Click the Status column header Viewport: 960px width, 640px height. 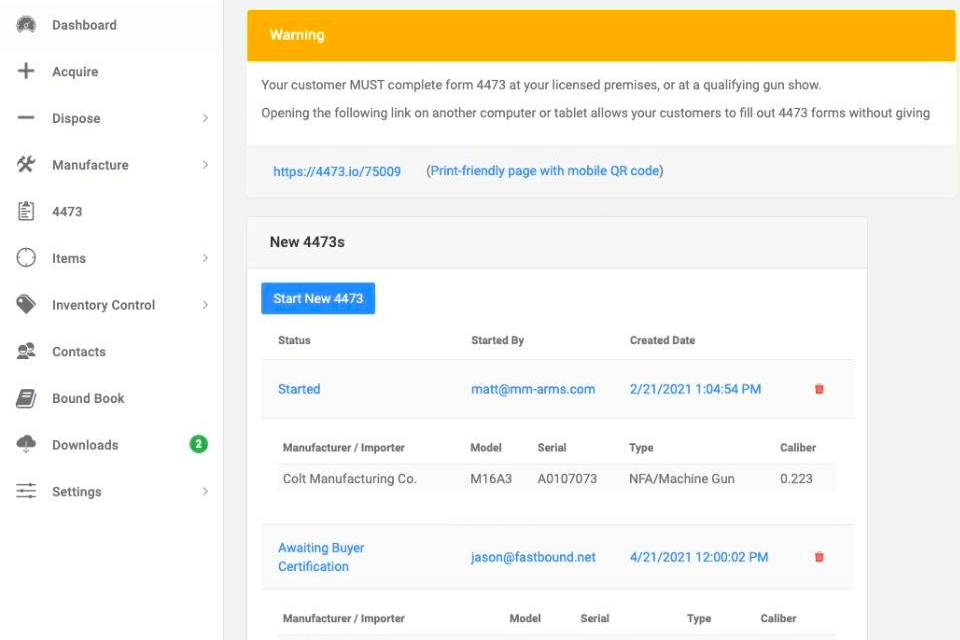294,340
